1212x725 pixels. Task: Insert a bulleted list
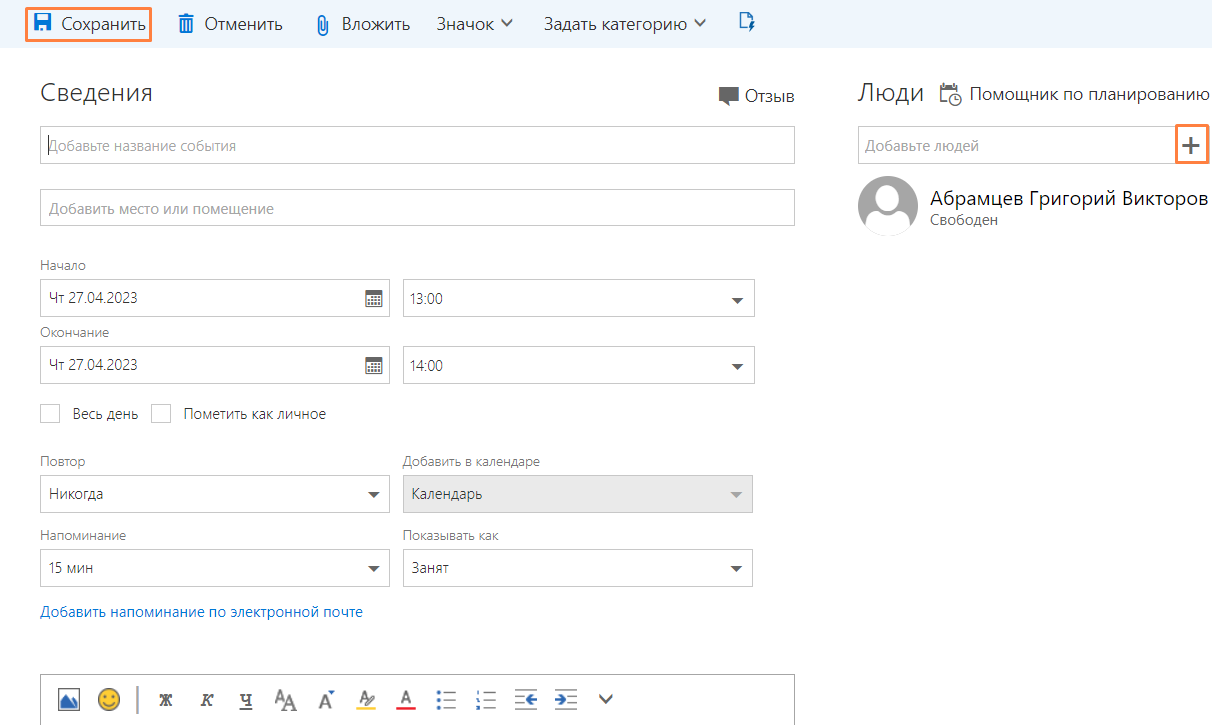coord(448,699)
